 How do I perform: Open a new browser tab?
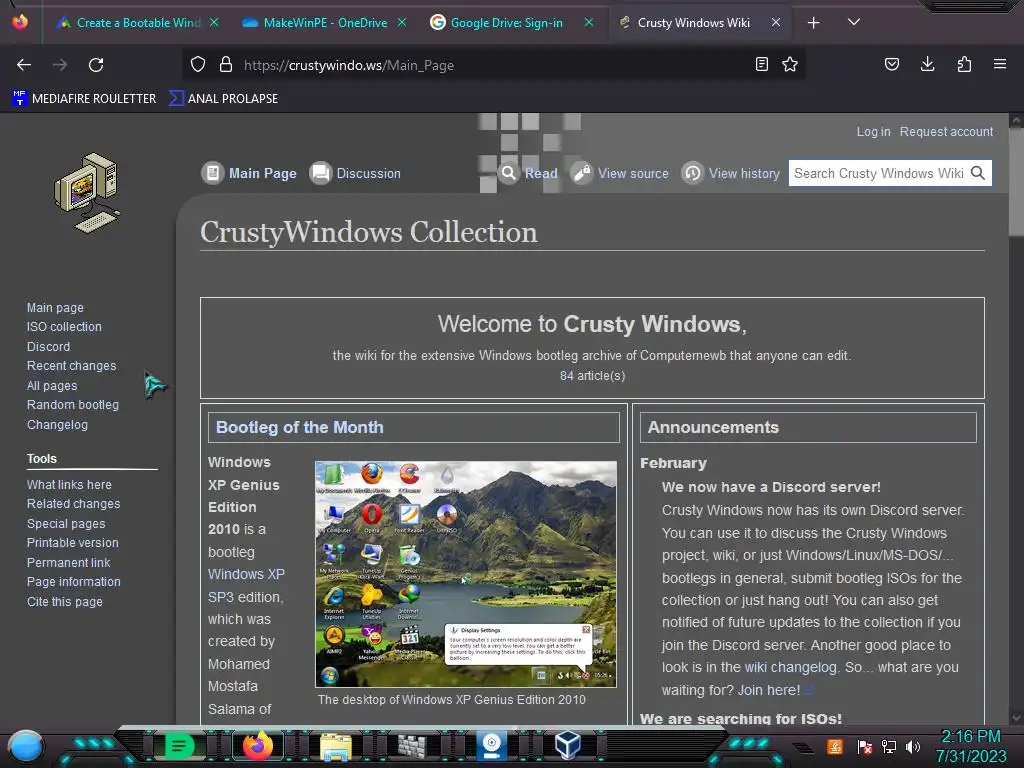(814, 23)
